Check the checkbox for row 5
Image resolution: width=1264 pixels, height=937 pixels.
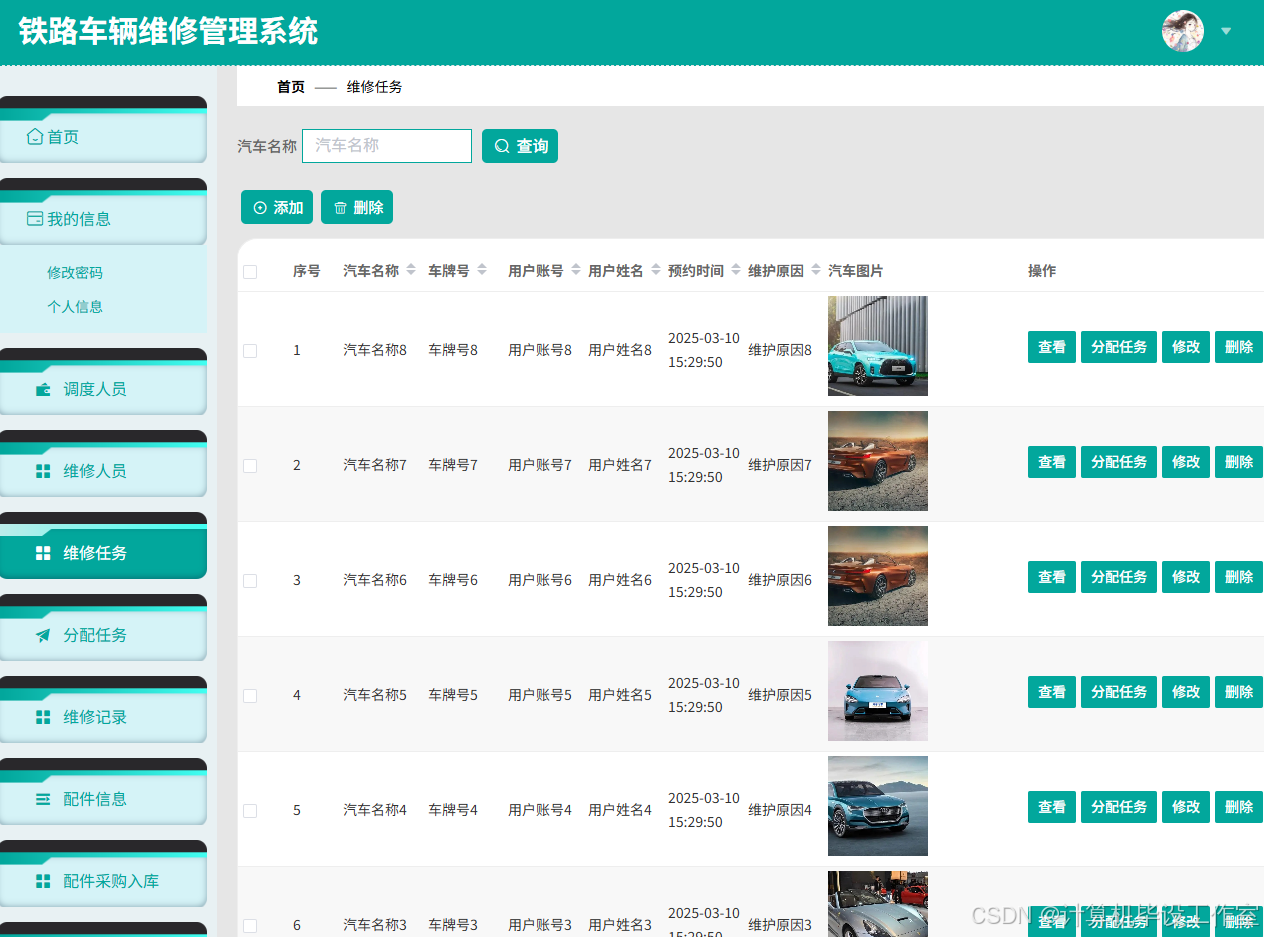250,811
